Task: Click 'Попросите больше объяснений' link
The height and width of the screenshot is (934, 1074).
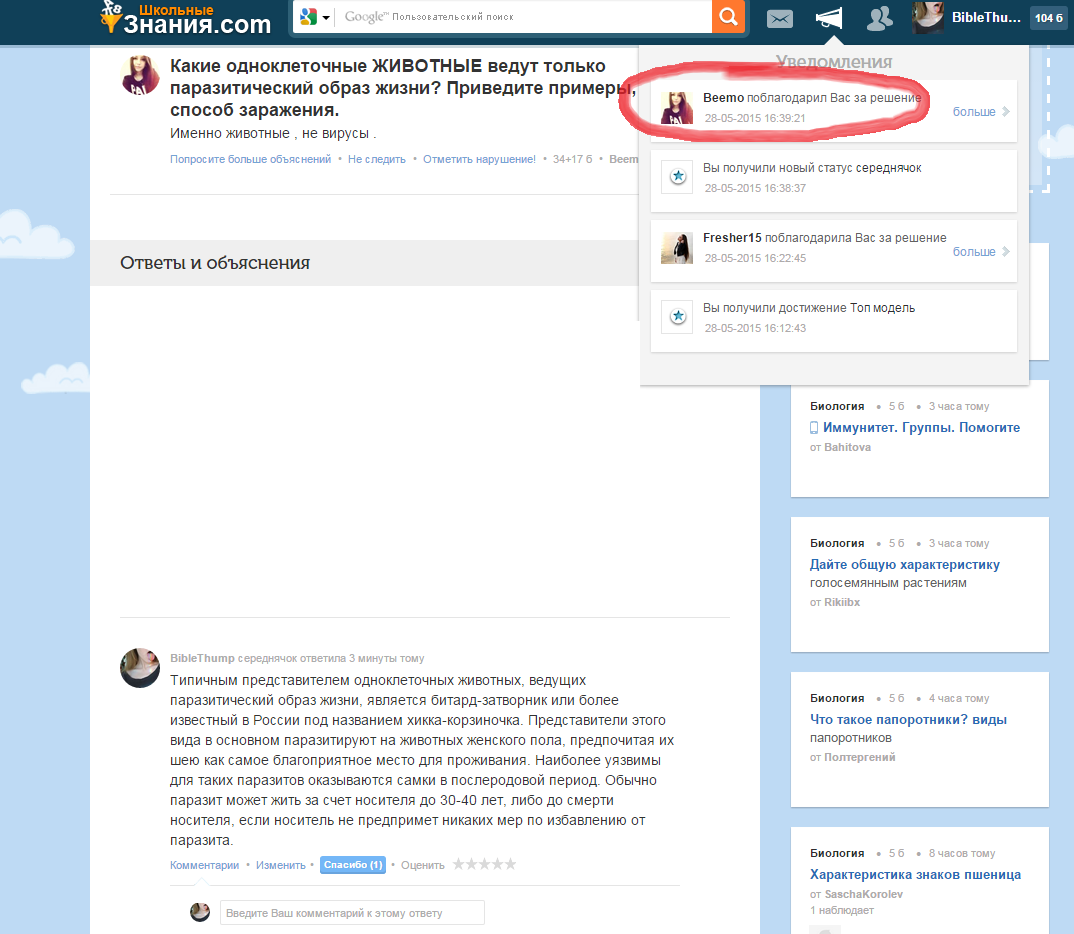Action: point(250,159)
